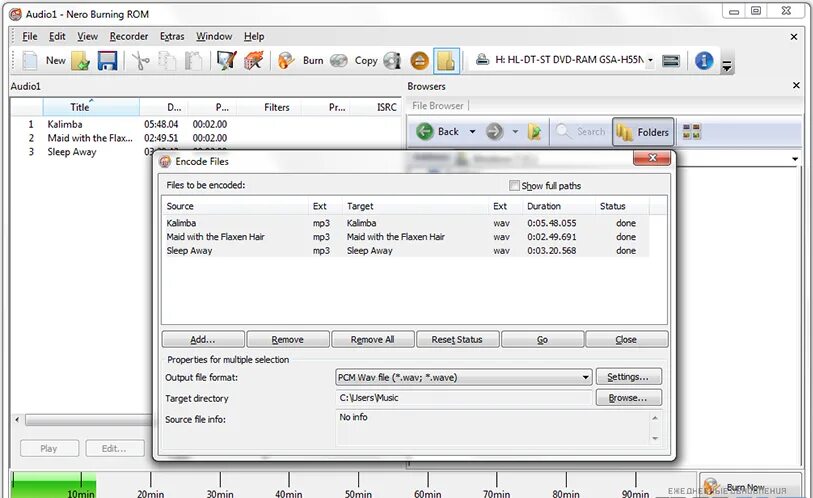Click the Copy pages icon in the toolbar
The width and height of the screenshot is (813, 498).
[x=167, y=61]
